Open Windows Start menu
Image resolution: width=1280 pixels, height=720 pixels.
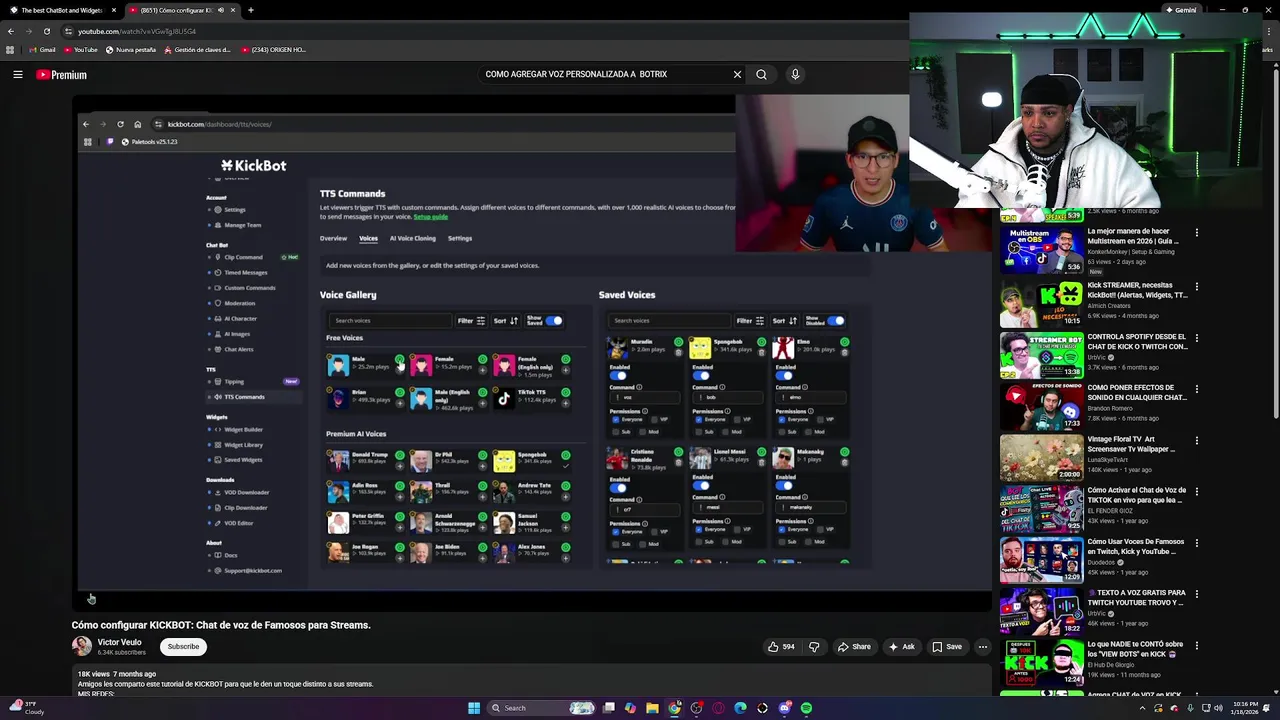click(x=473, y=708)
